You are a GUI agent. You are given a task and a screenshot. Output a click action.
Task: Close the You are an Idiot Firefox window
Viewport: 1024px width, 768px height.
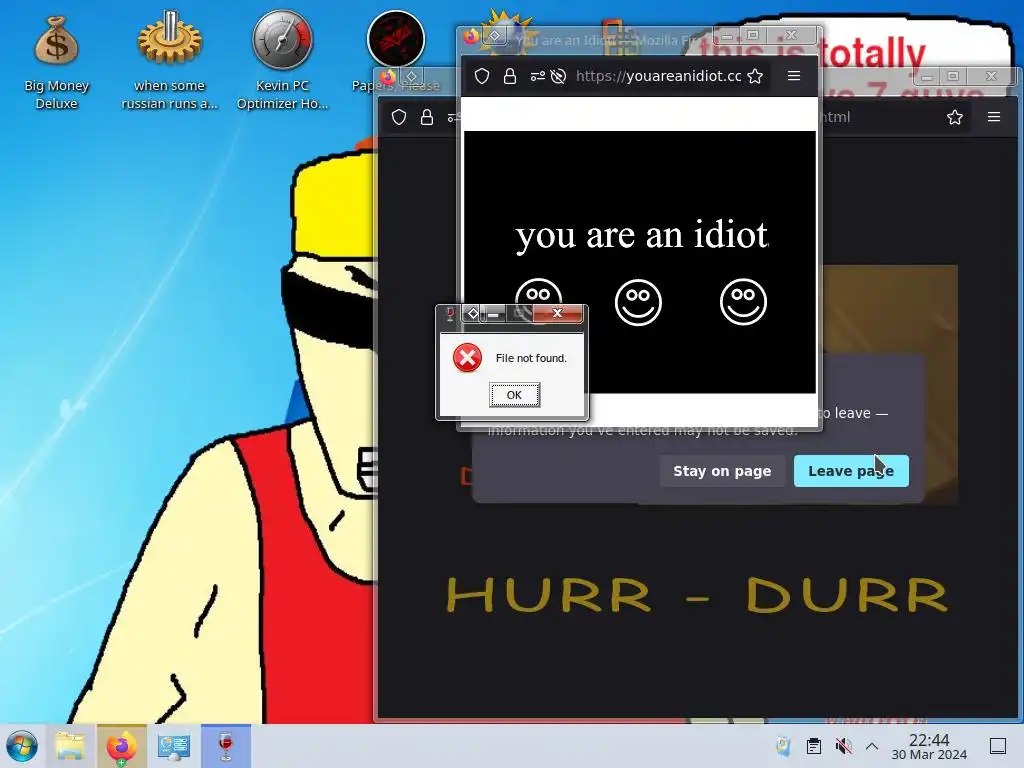[x=792, y=35]
